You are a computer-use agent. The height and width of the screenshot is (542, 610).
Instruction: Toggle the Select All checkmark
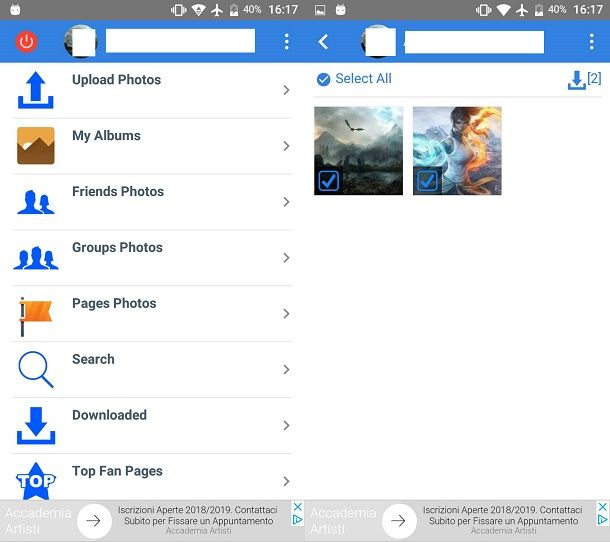point(323,79)
